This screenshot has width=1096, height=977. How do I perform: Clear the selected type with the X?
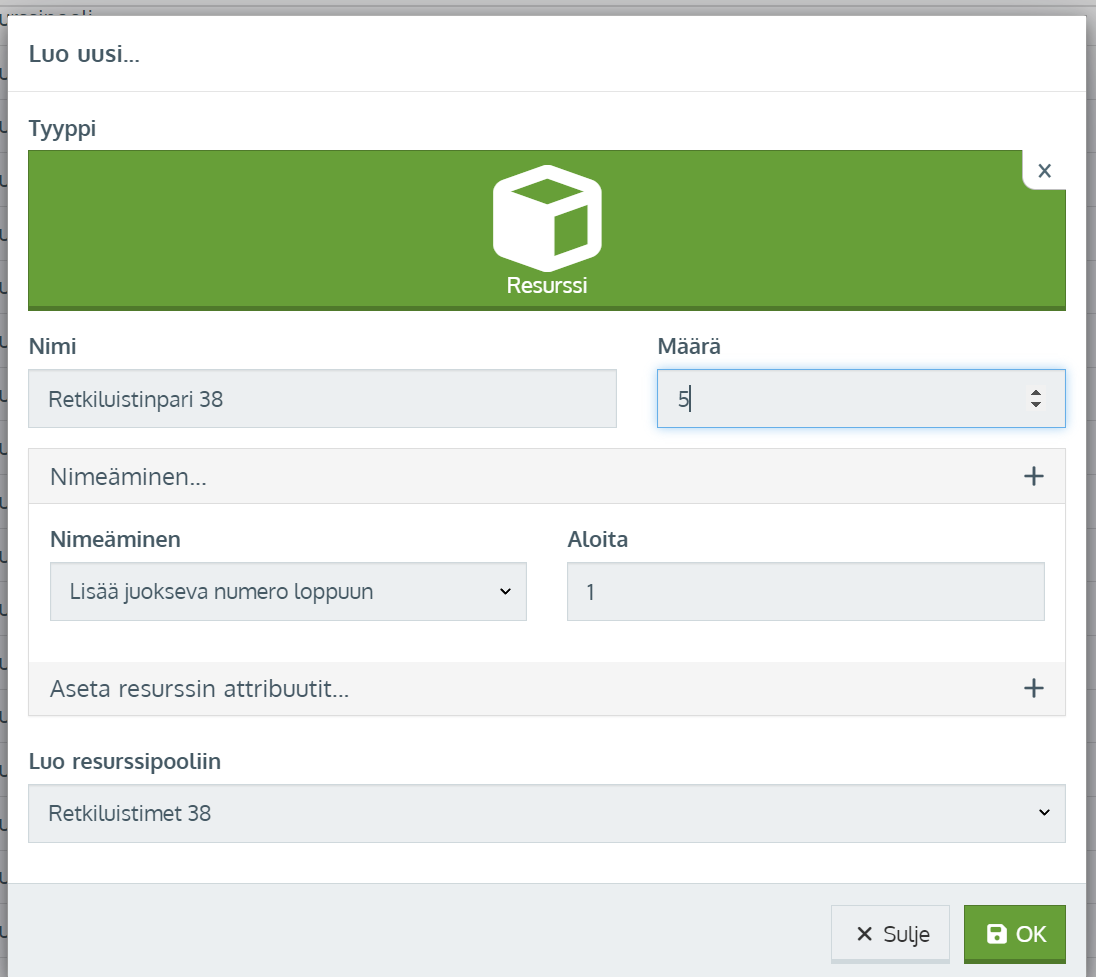pos(1044,171)
